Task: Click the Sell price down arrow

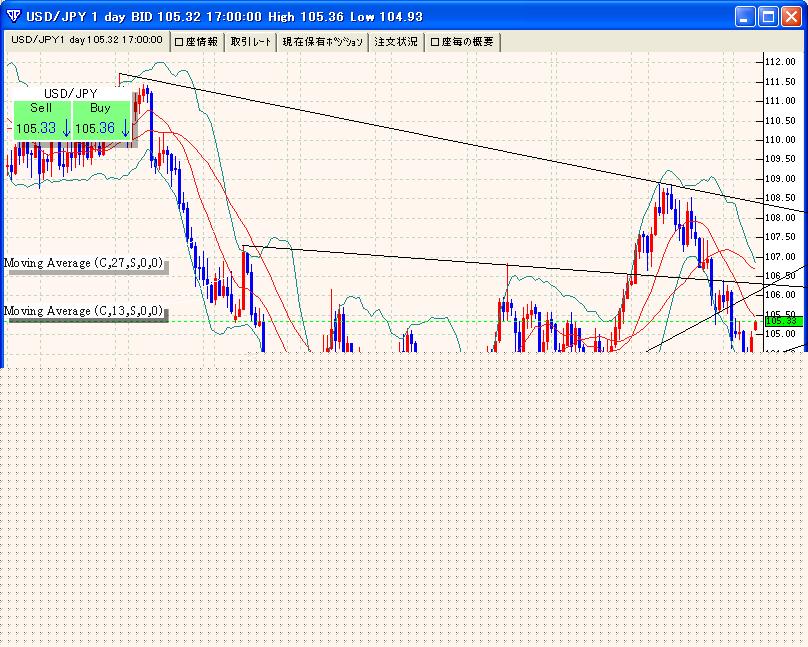Action: coord(66,128)
